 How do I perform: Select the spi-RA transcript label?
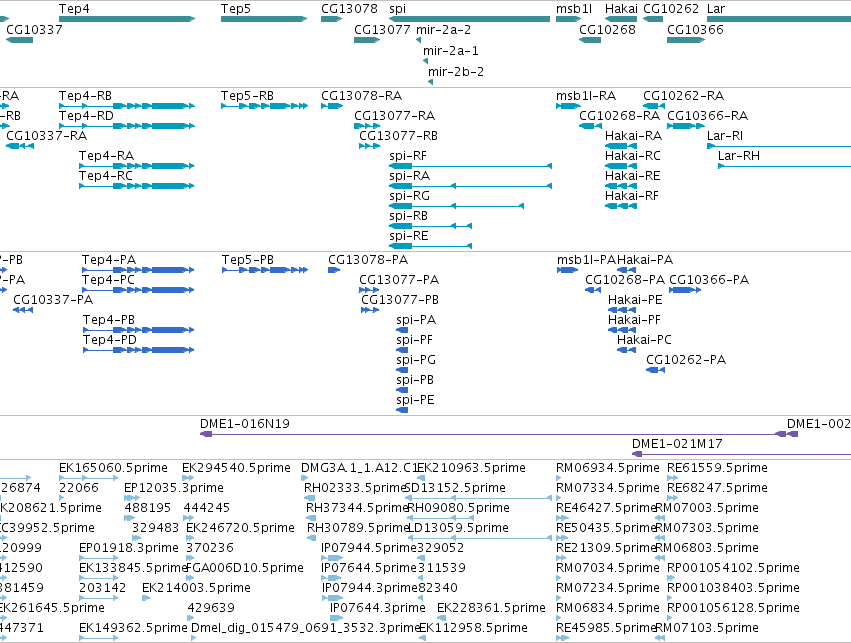(410, 176)
